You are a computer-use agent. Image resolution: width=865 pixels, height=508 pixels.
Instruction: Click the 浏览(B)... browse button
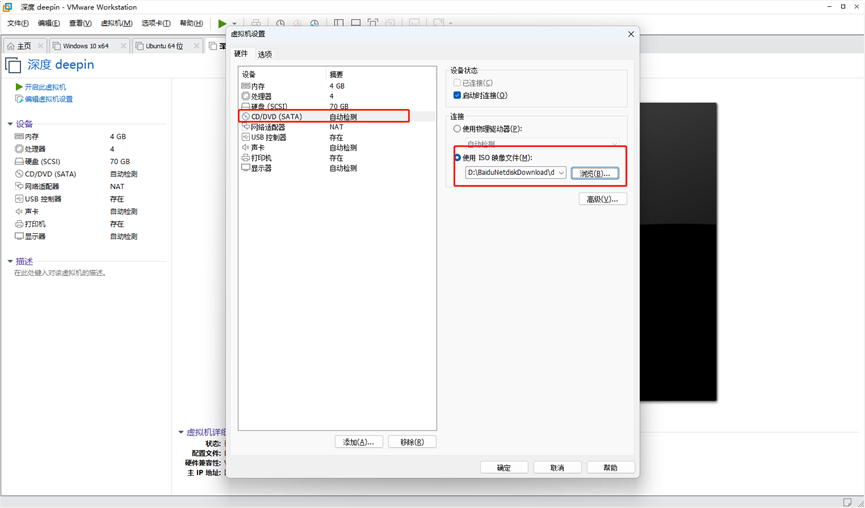[x=595, y=173]
